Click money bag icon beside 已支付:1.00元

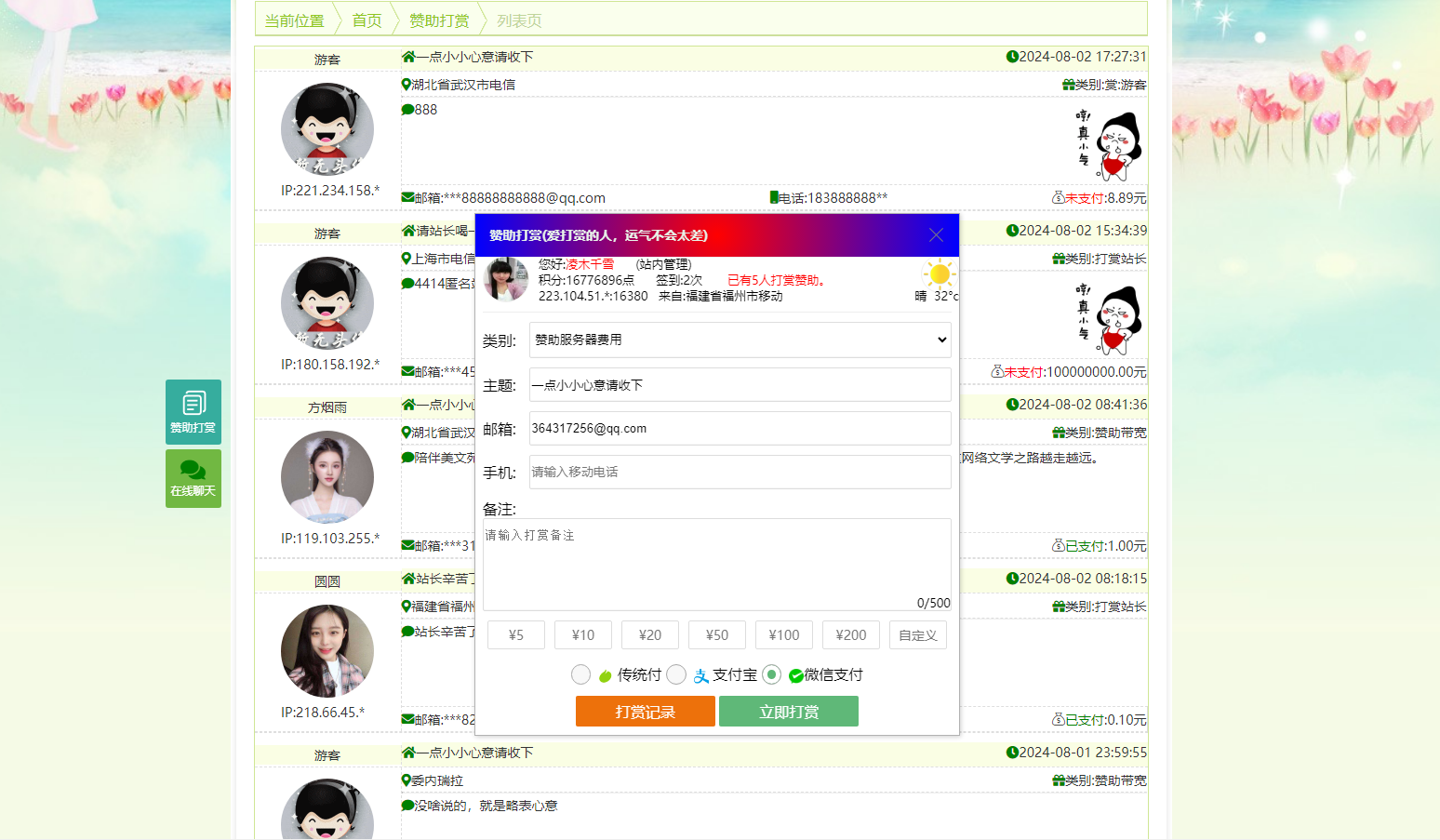pos(1058,545)
